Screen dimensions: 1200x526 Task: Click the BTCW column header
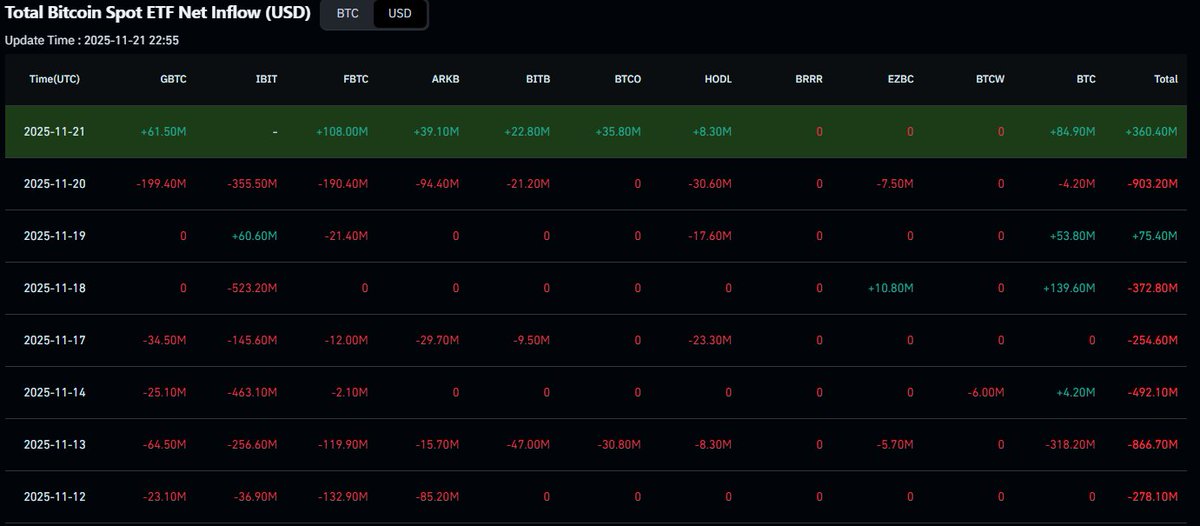click(x=988, y=79)
